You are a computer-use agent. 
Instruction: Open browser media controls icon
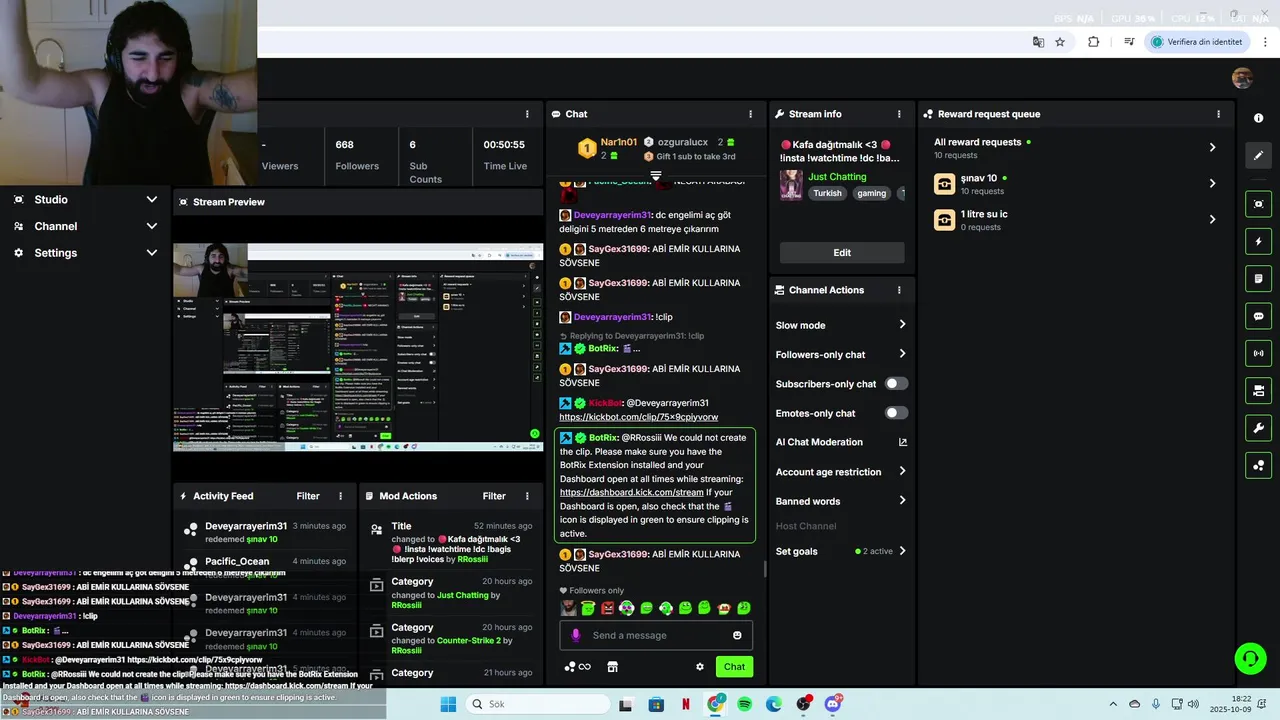[1129, 42]
